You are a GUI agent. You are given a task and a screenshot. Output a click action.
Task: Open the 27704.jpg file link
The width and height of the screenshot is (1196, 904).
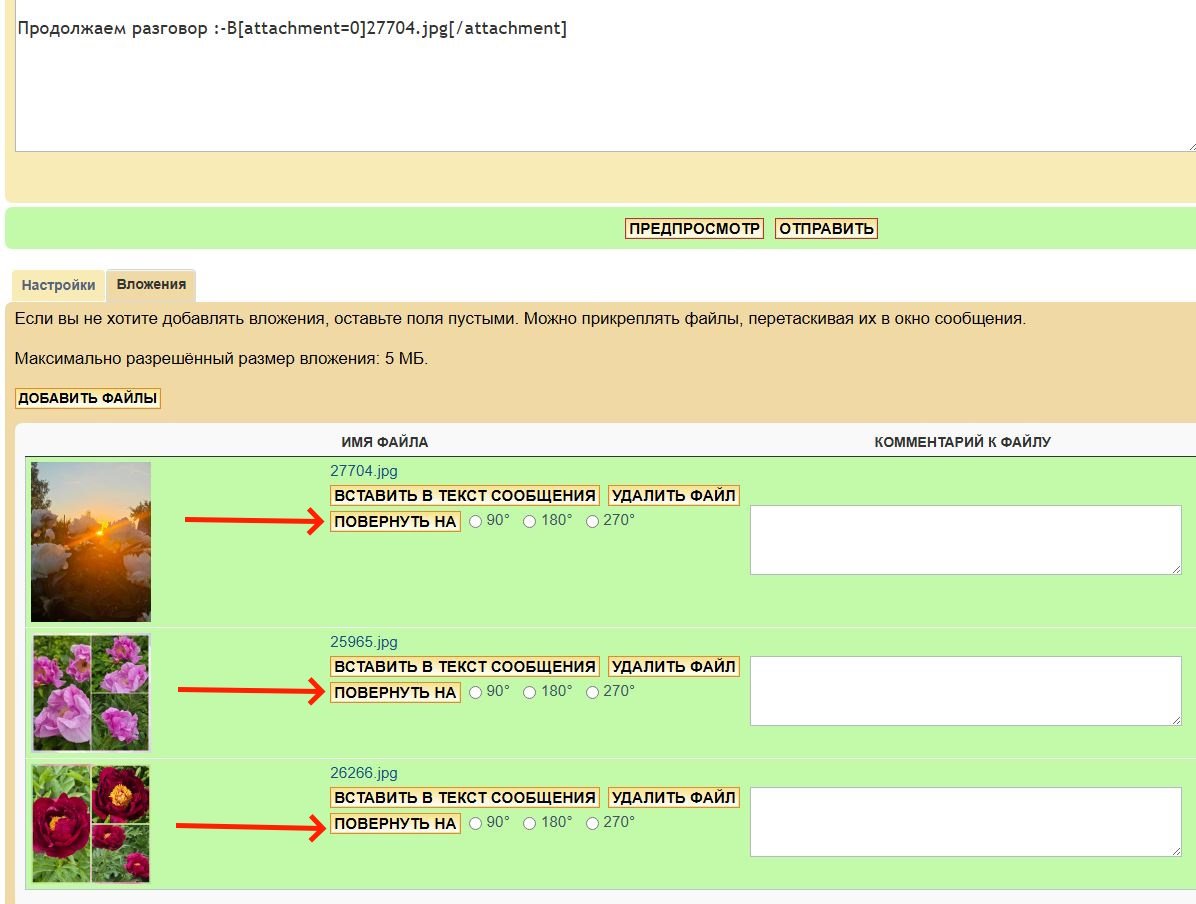(x=364, y=471)
